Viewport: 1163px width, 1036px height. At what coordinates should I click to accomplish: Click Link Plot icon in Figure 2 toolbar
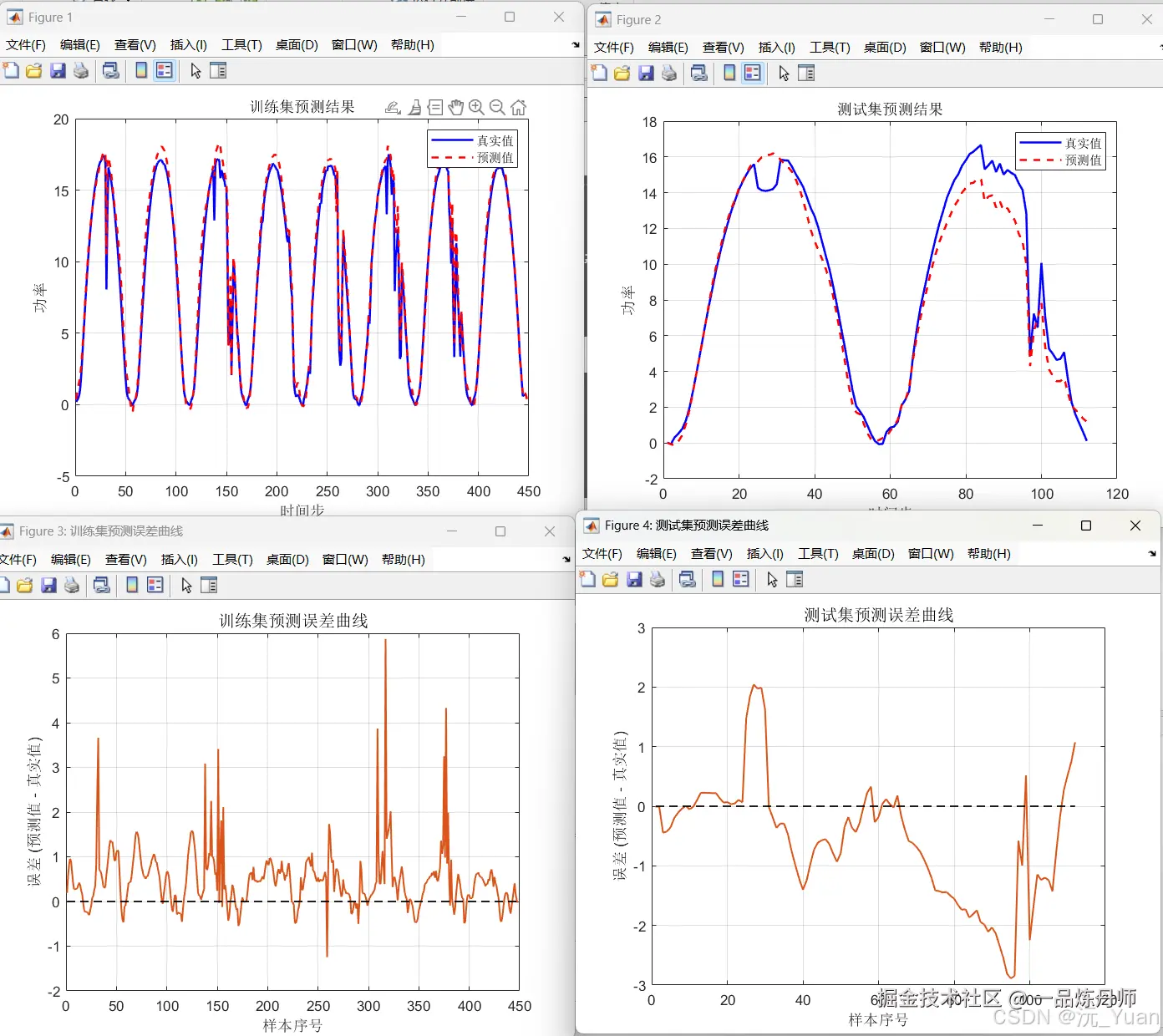pyautogui.click(x=699, y=74)
